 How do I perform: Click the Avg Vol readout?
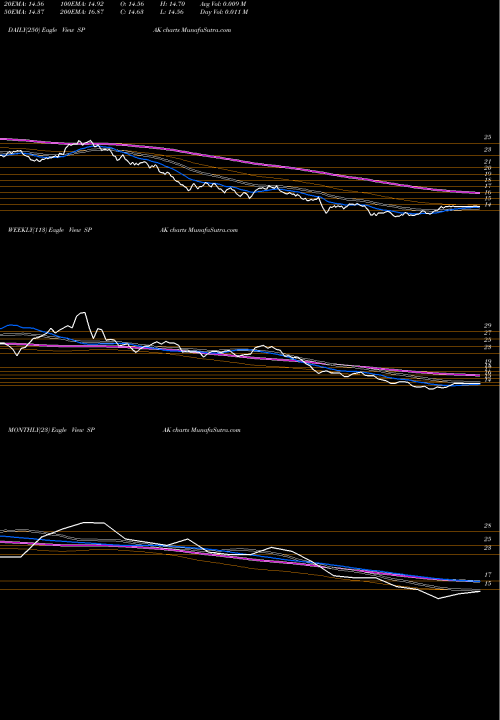(x=223, y=4)
